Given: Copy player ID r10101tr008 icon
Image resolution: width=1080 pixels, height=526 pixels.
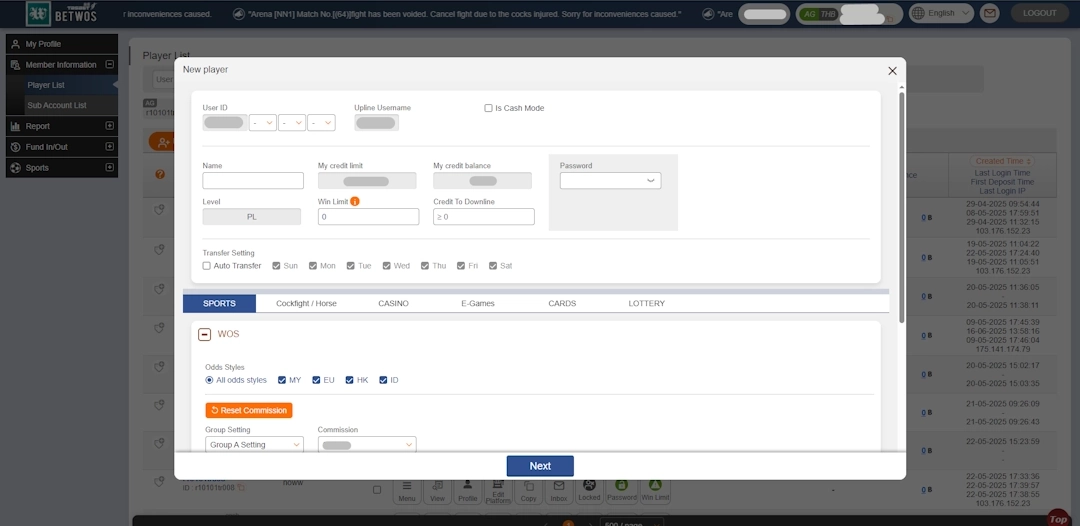Looking at the screenshot, I should tap(240, 487).
